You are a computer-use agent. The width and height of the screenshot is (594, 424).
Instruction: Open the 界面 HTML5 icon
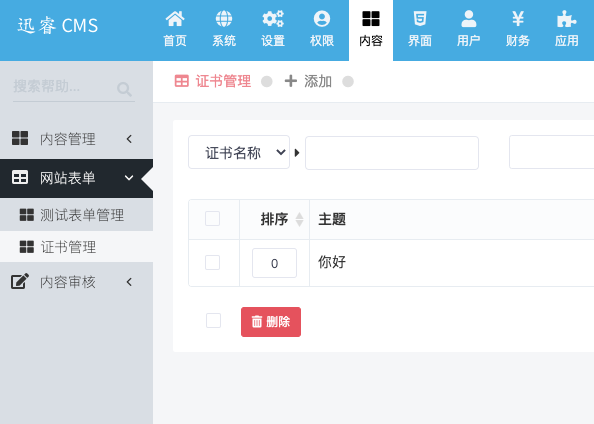(420, 19)
